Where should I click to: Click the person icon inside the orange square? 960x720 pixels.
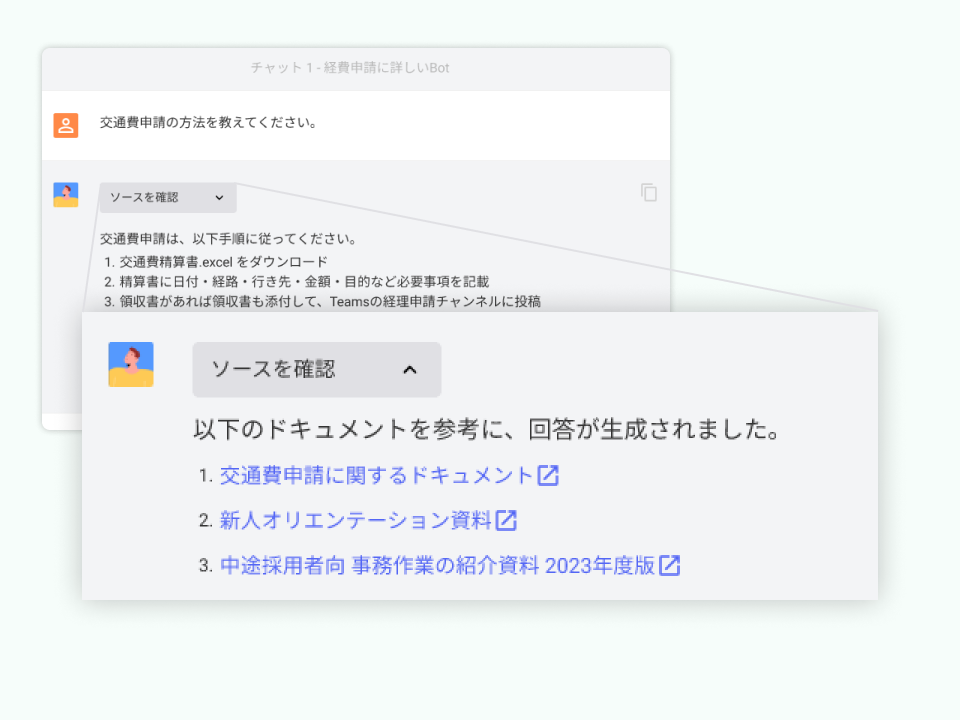pos(65,124)
